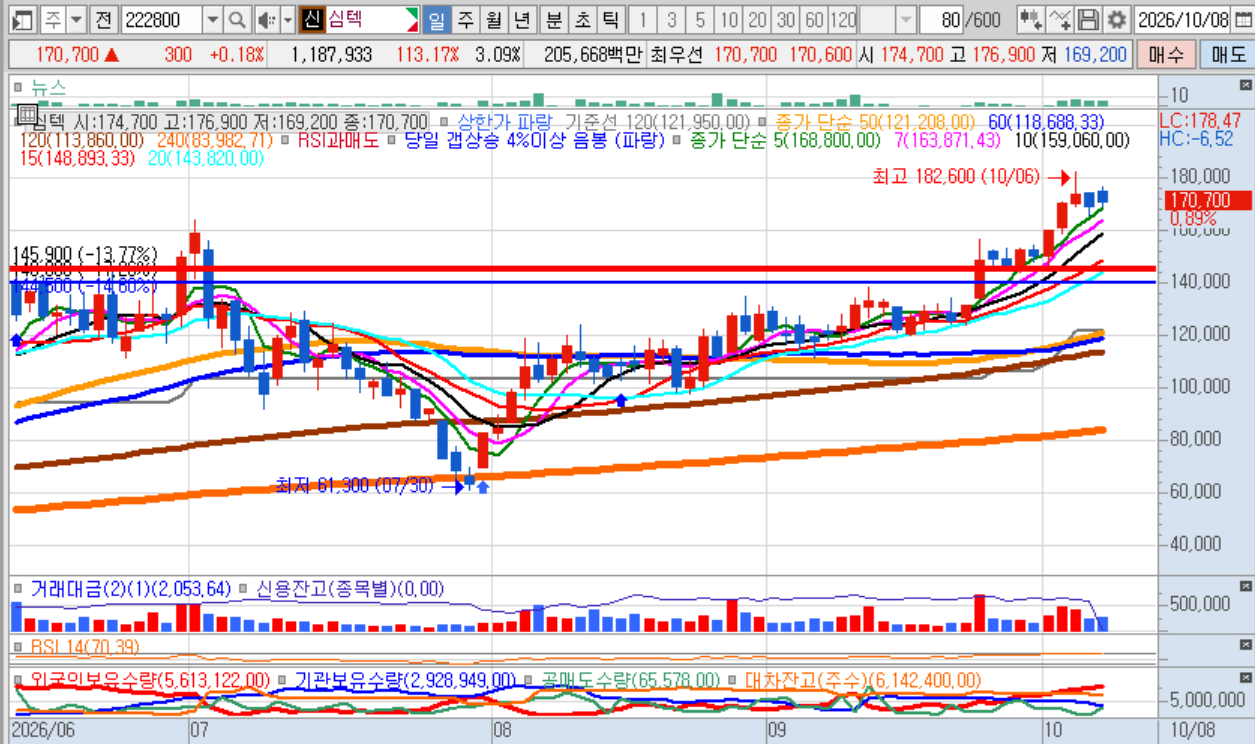1255x744 pixels.
Task: Open the chart layout panel icon
Action: coord(21,19)
